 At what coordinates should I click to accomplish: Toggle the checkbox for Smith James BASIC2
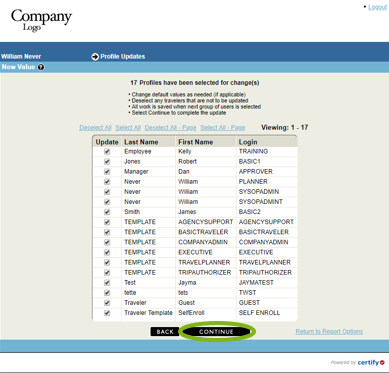click(x=107, y=212)
